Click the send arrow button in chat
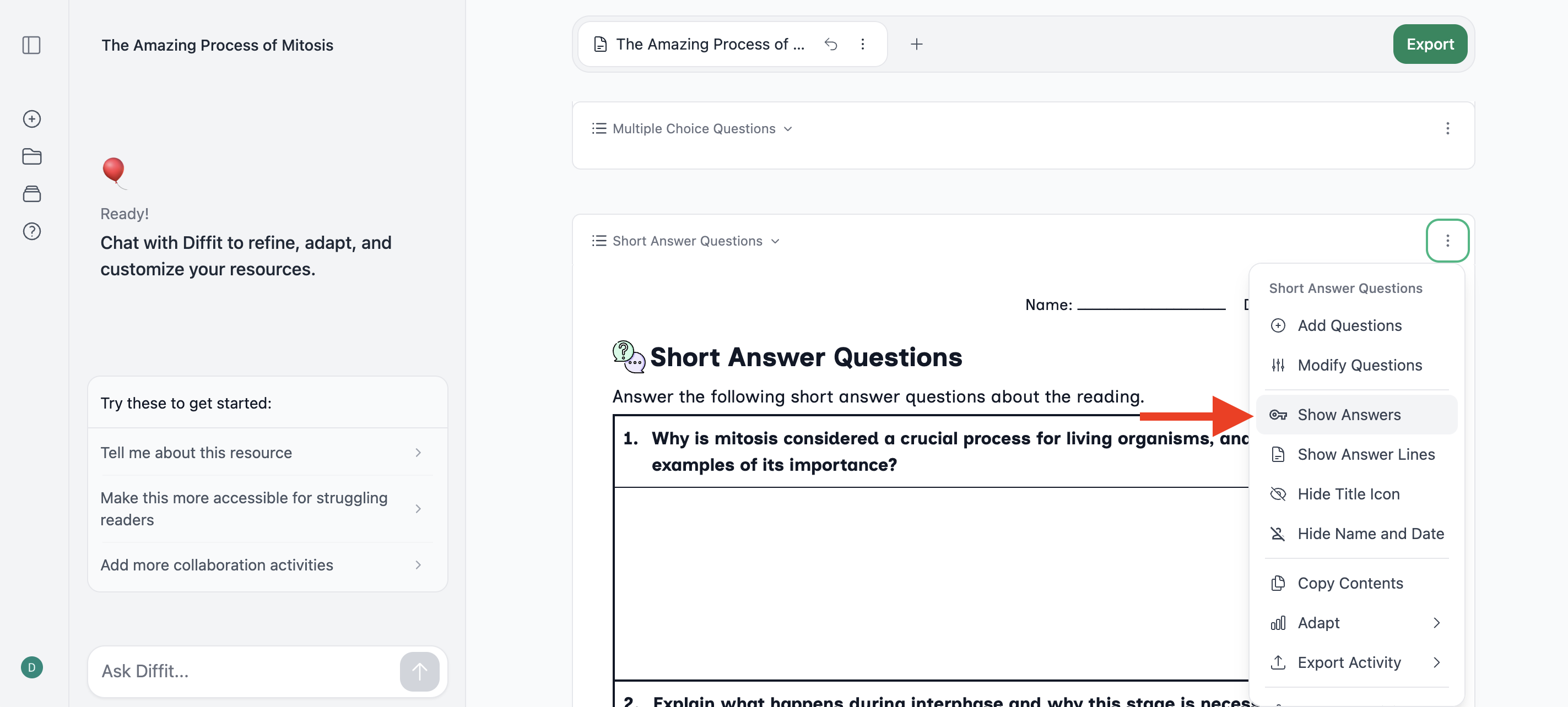The image size is (1568, 707). pos(419,671)
